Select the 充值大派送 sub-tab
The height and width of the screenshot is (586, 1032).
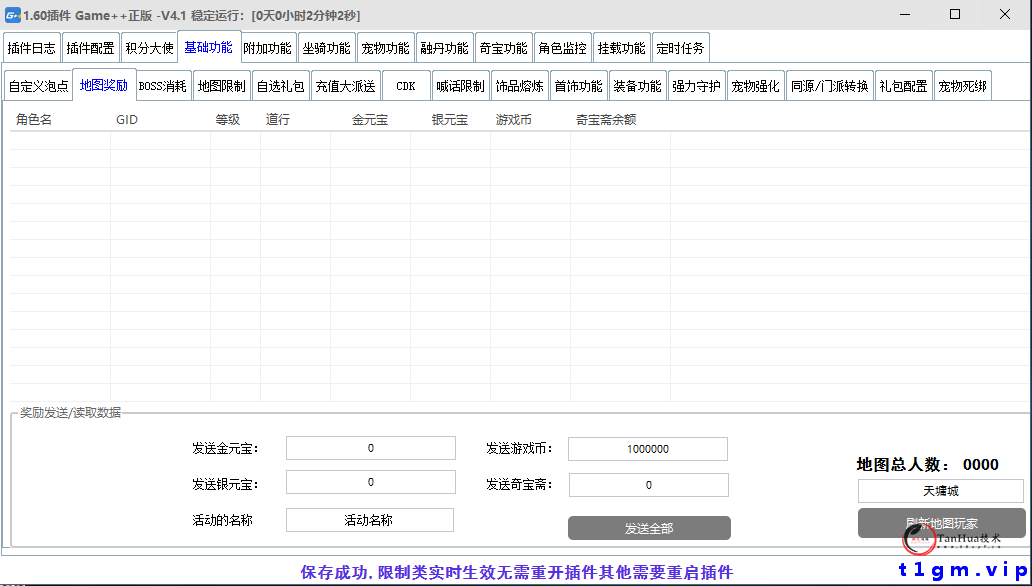(x=345, y=85)
